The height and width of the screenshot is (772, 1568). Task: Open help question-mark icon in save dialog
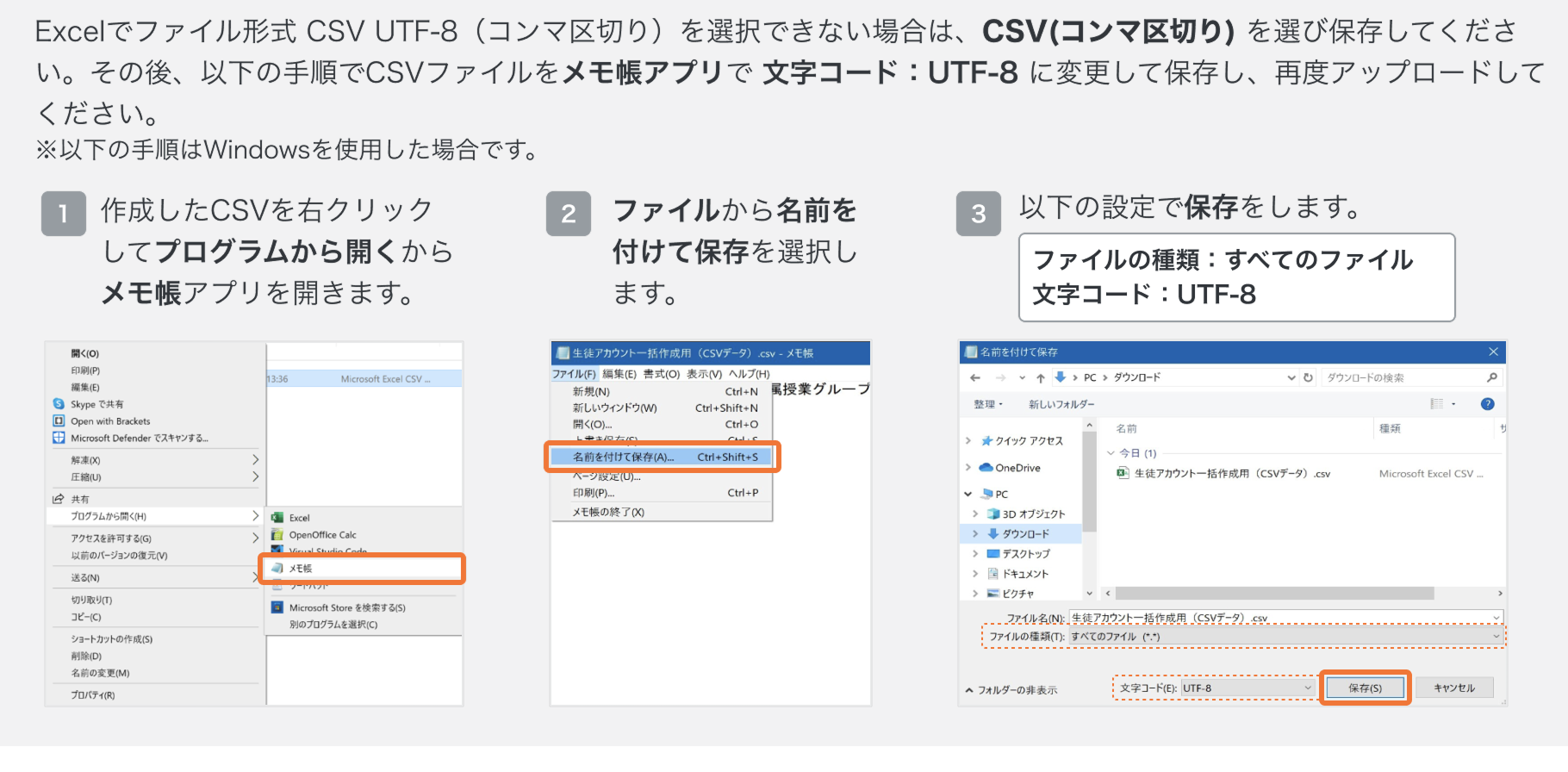[x=1487, y=403]
